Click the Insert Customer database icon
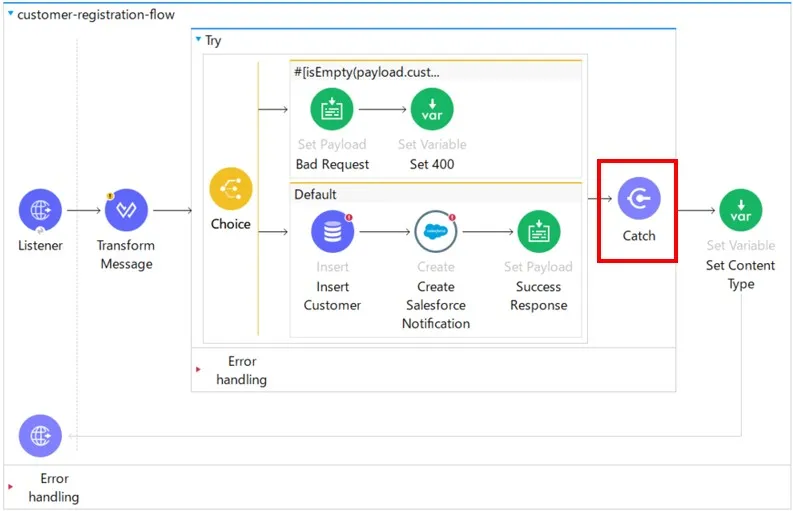Viewport: 793px width, 511px height. [332, 232]
